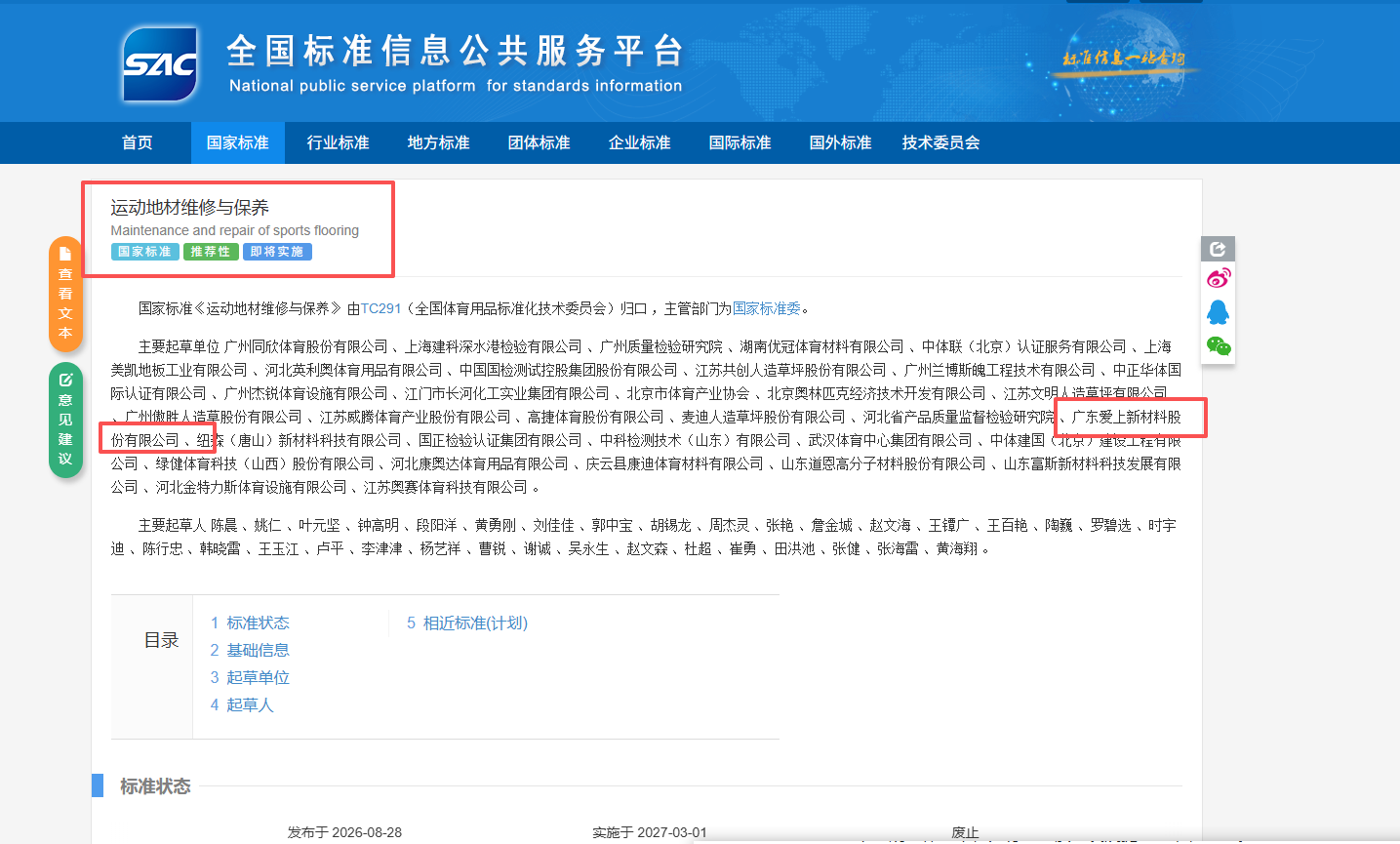Share page to QQ penguin icon
The image size is (1400, 844).
[x=1219, y=312]
